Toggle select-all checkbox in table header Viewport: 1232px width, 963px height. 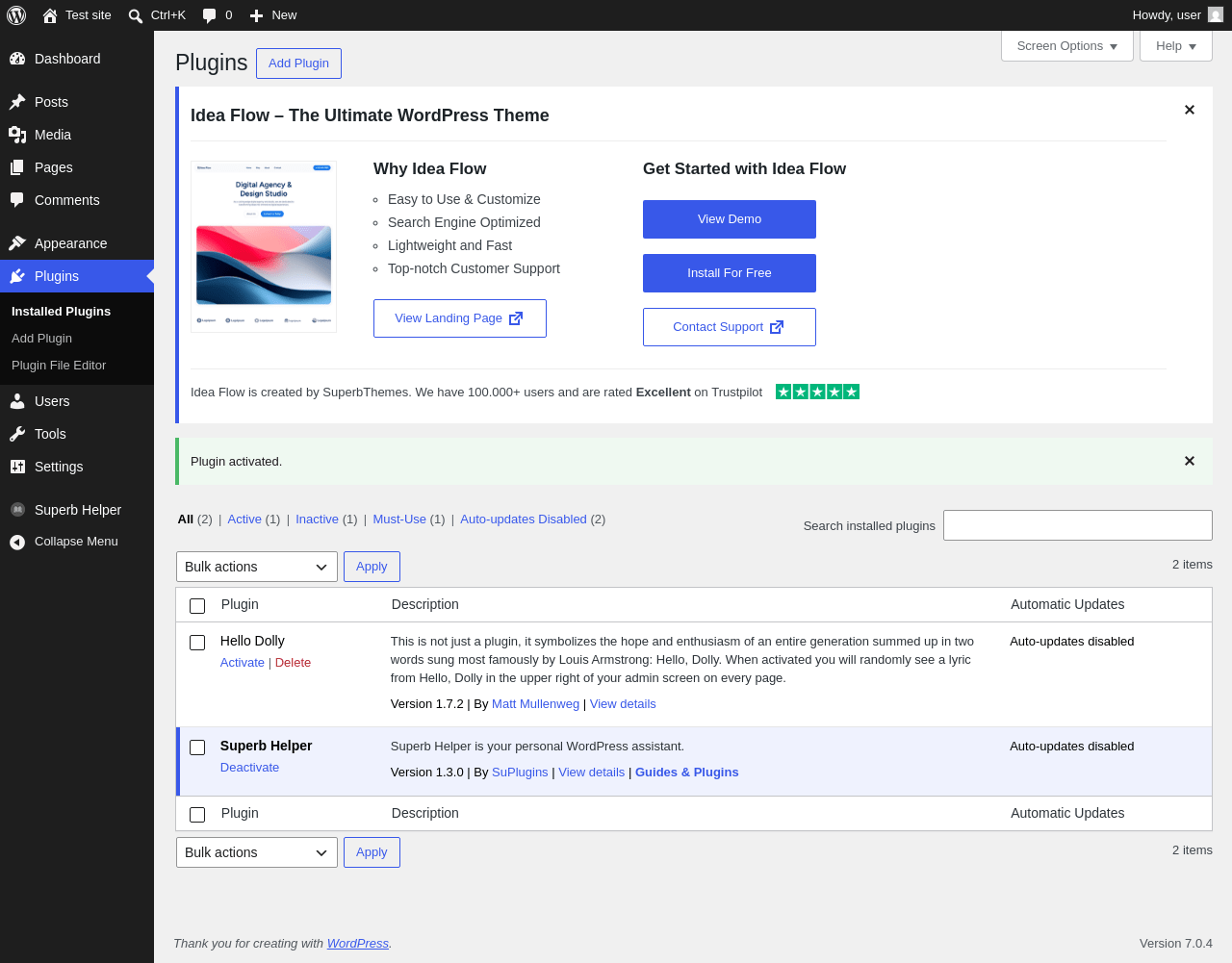[x=197, y=606]
